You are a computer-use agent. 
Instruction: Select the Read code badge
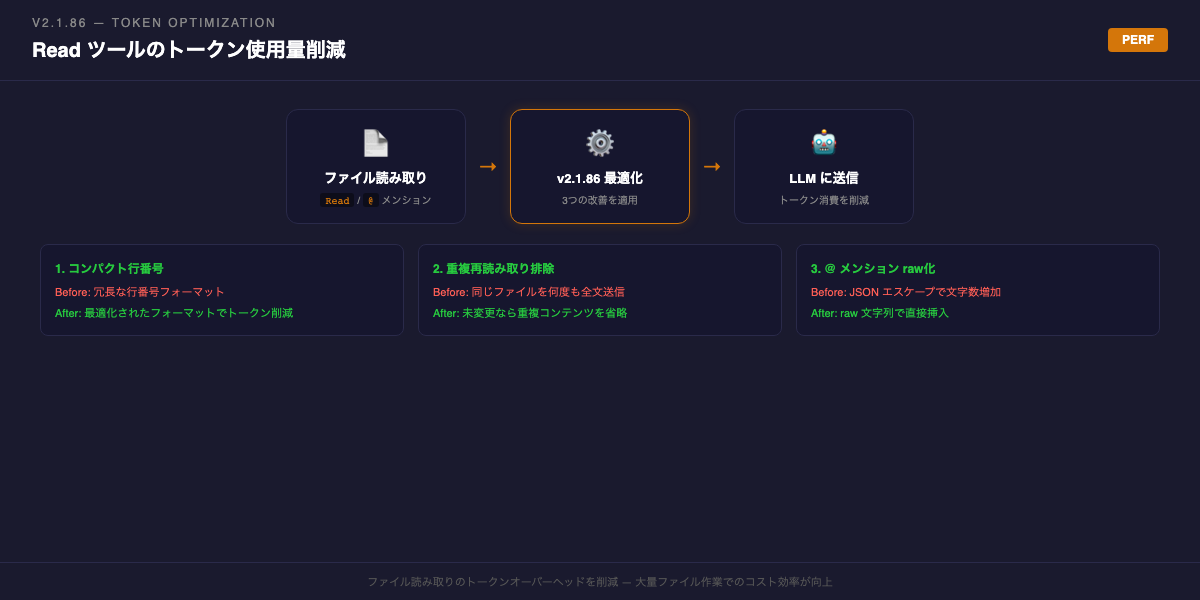click(x=337, y=200)
